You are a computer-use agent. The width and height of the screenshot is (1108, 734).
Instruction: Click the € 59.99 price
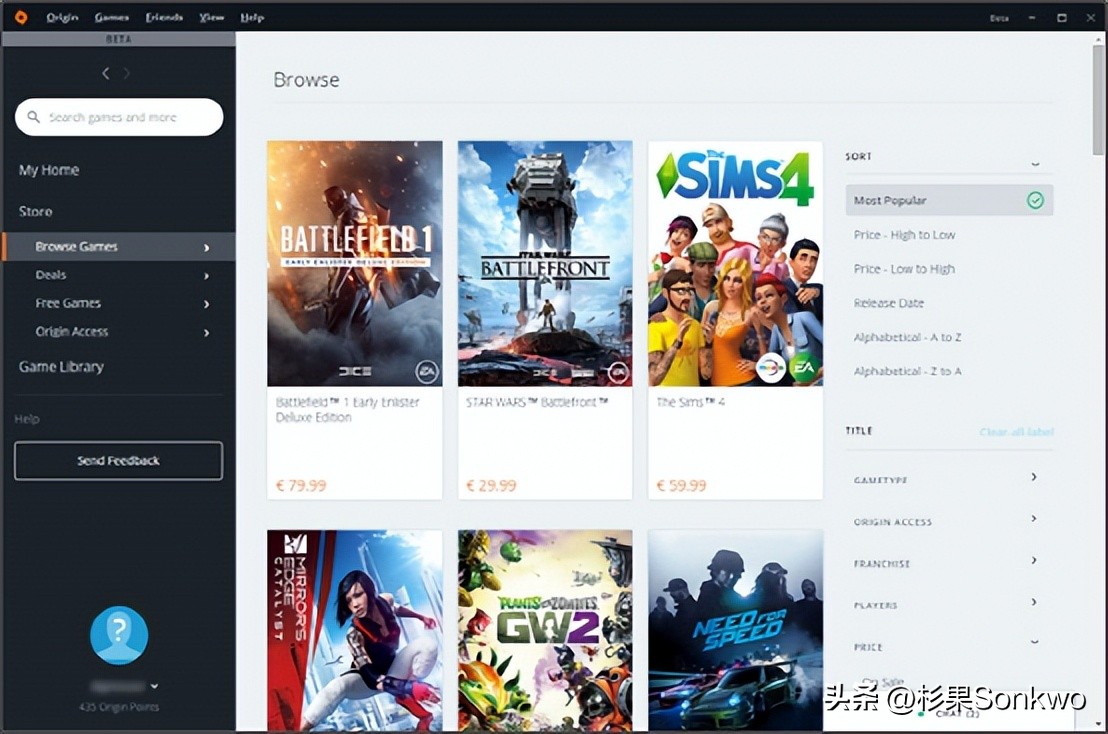point(681,485)
